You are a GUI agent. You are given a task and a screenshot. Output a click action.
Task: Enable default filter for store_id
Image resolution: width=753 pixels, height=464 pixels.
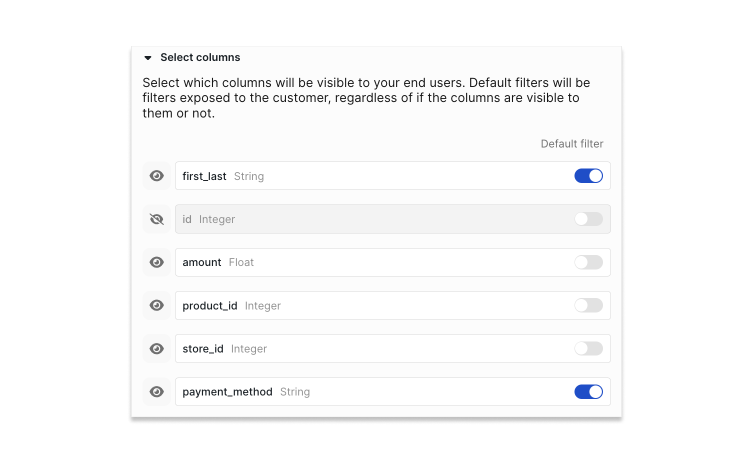(588, 349)
